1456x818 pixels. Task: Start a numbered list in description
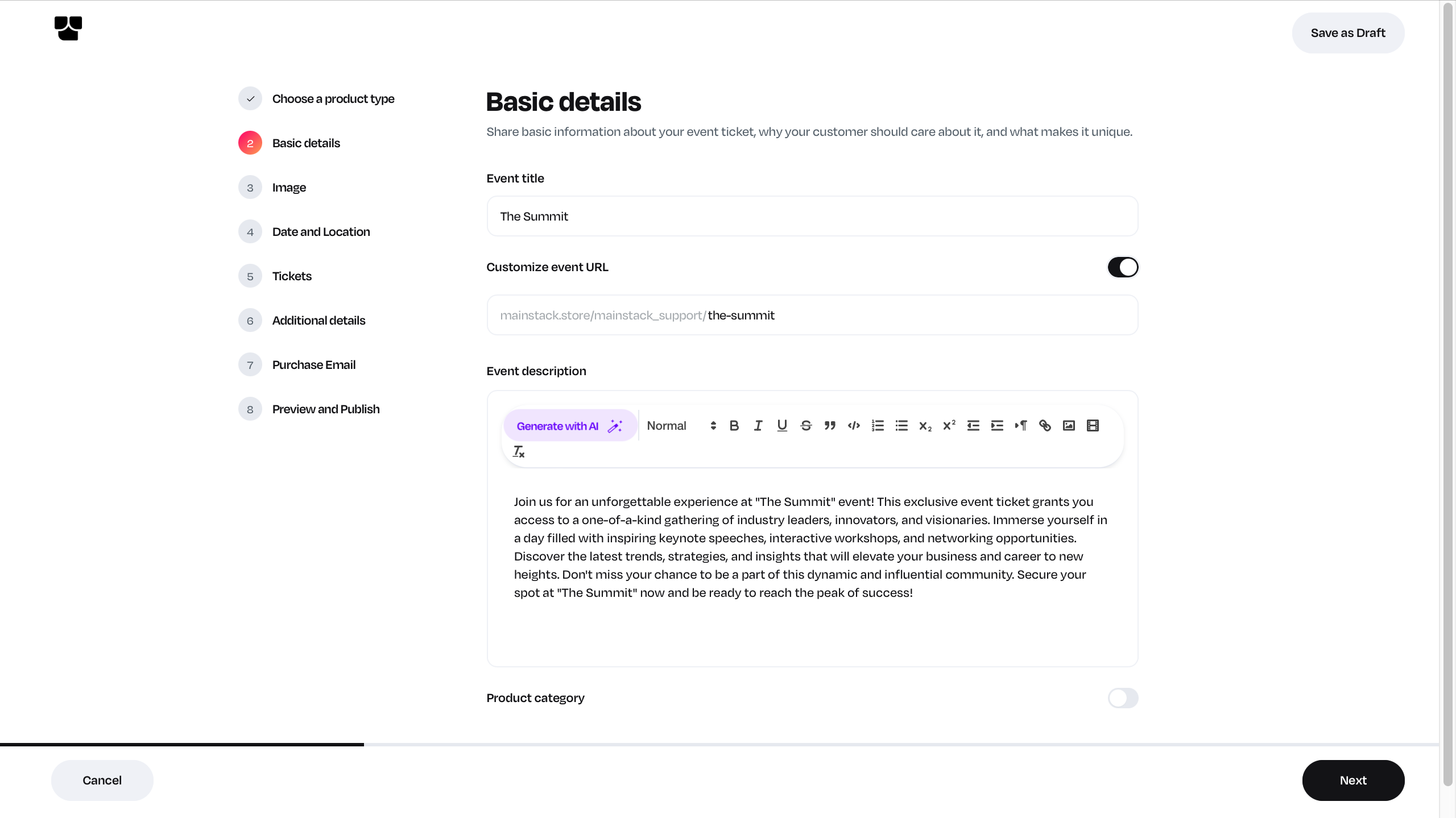(878, 426)
